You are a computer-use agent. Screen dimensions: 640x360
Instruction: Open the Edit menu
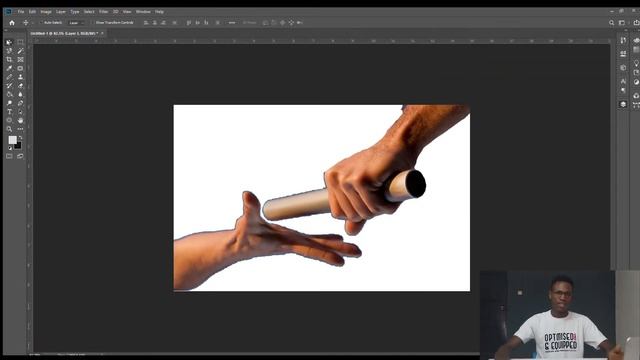pyautogui.click(x=32, y=12)
